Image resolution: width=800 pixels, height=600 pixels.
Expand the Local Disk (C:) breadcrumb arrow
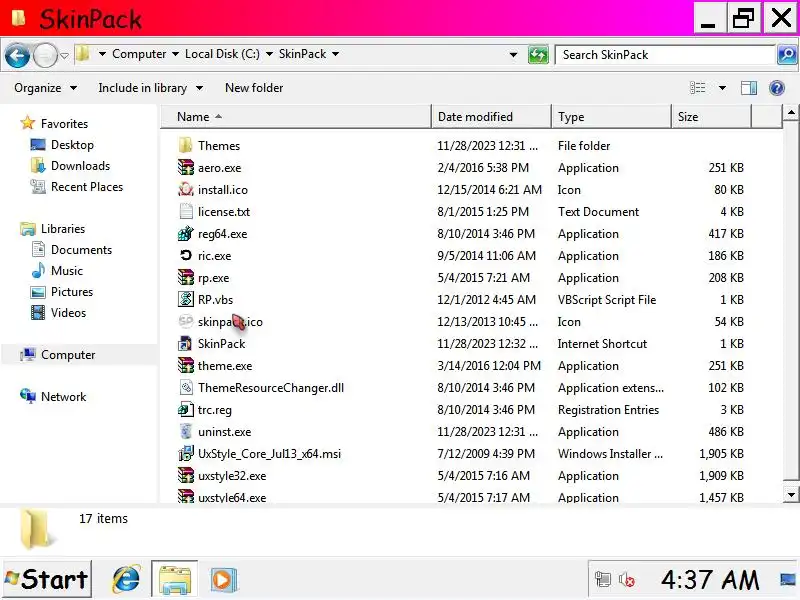269,54
